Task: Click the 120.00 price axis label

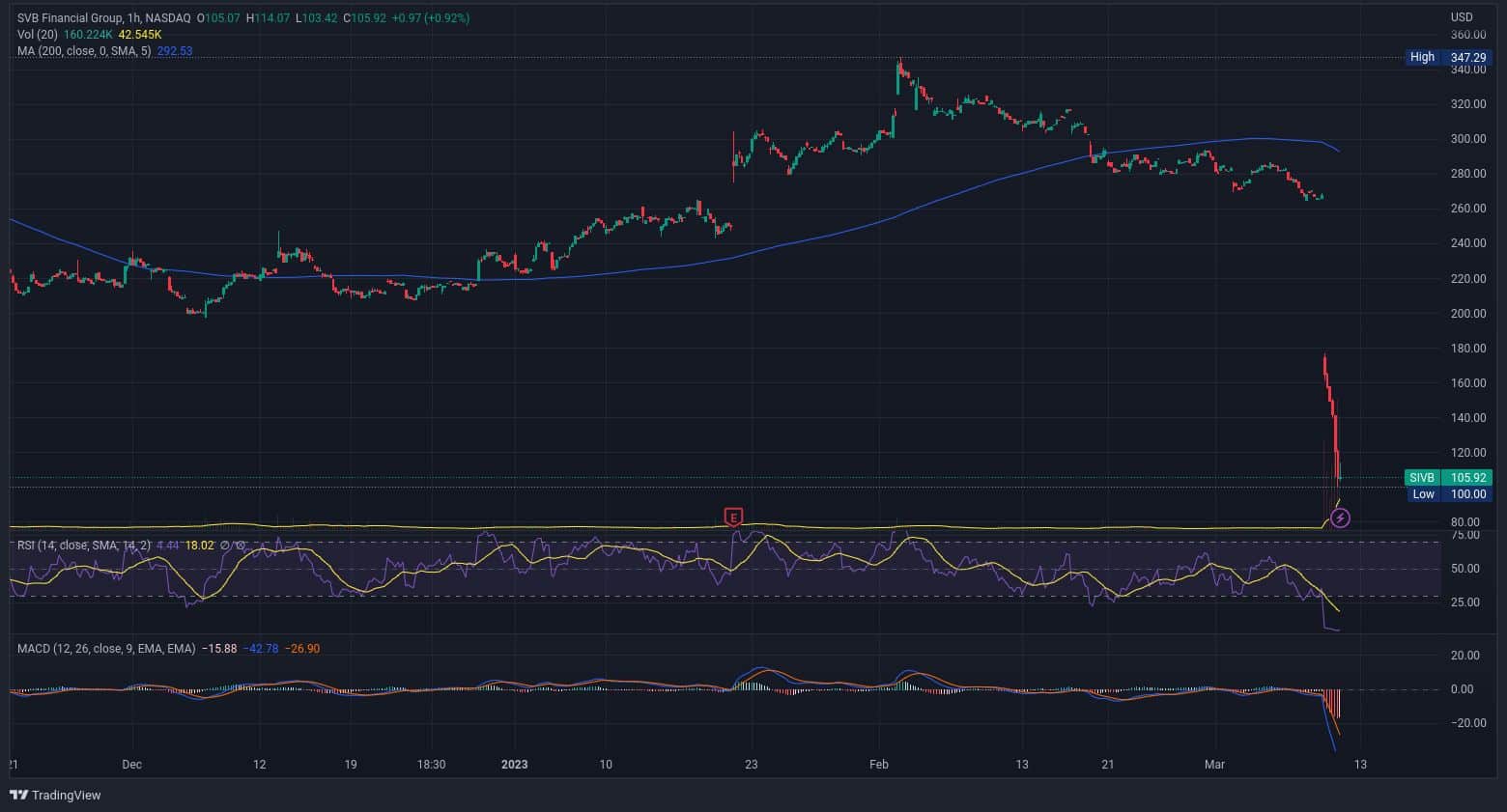Action: [x=1468, y=453]
